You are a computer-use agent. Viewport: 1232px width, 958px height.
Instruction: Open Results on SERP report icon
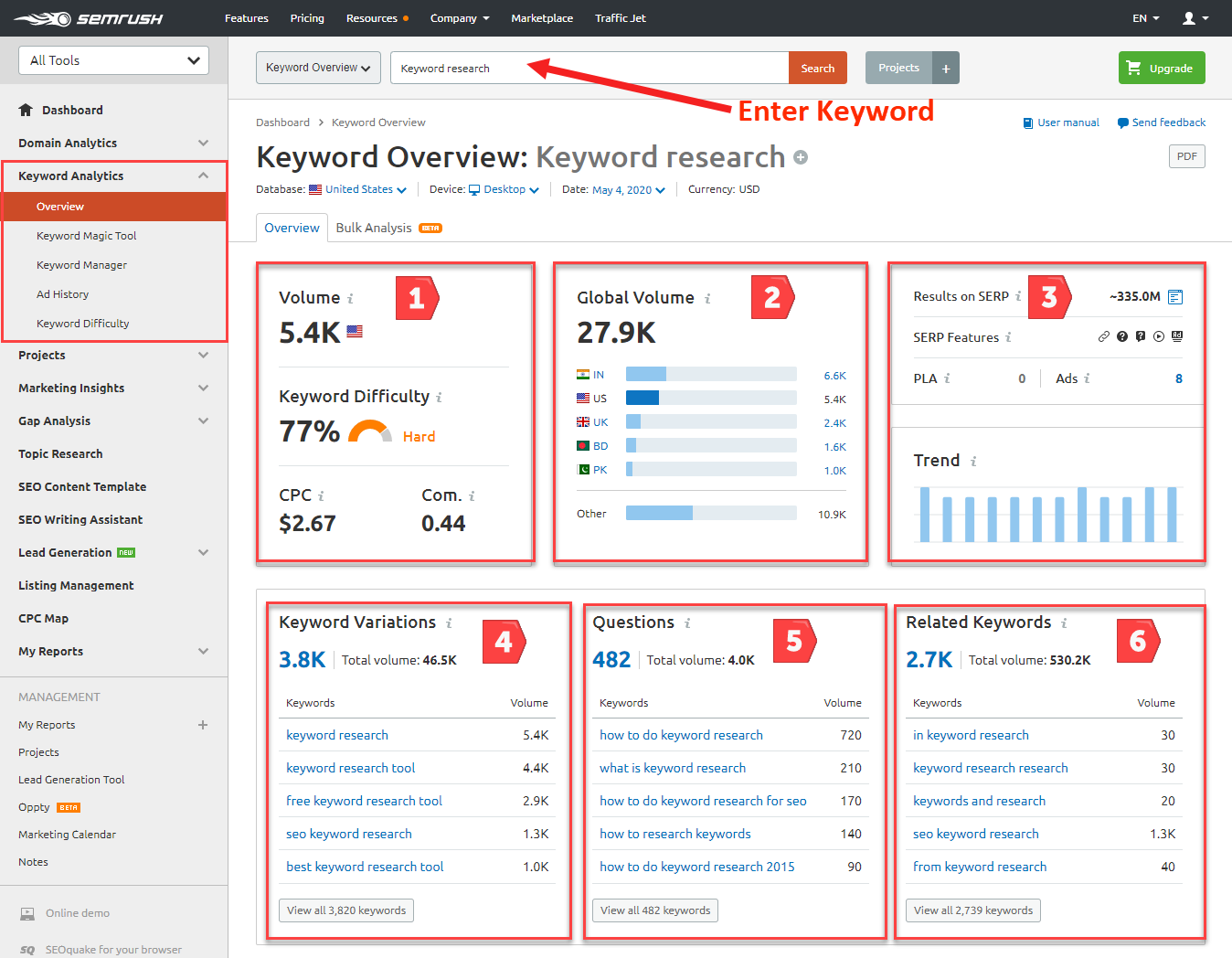click(x=1175, y=297)
